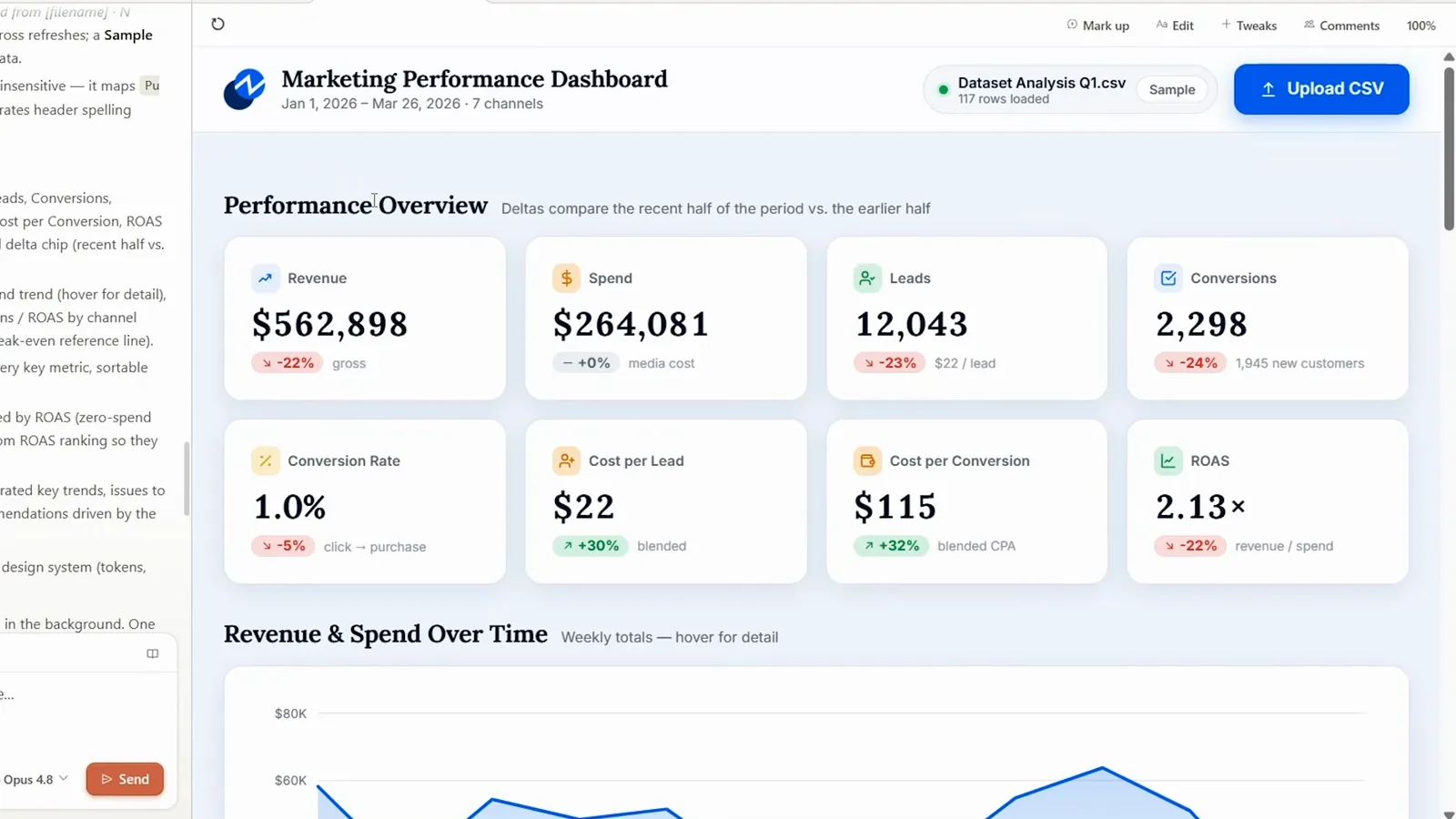Click the Revenue -22% delta chip
1456x819 pixels.
(x=287, y=363)
